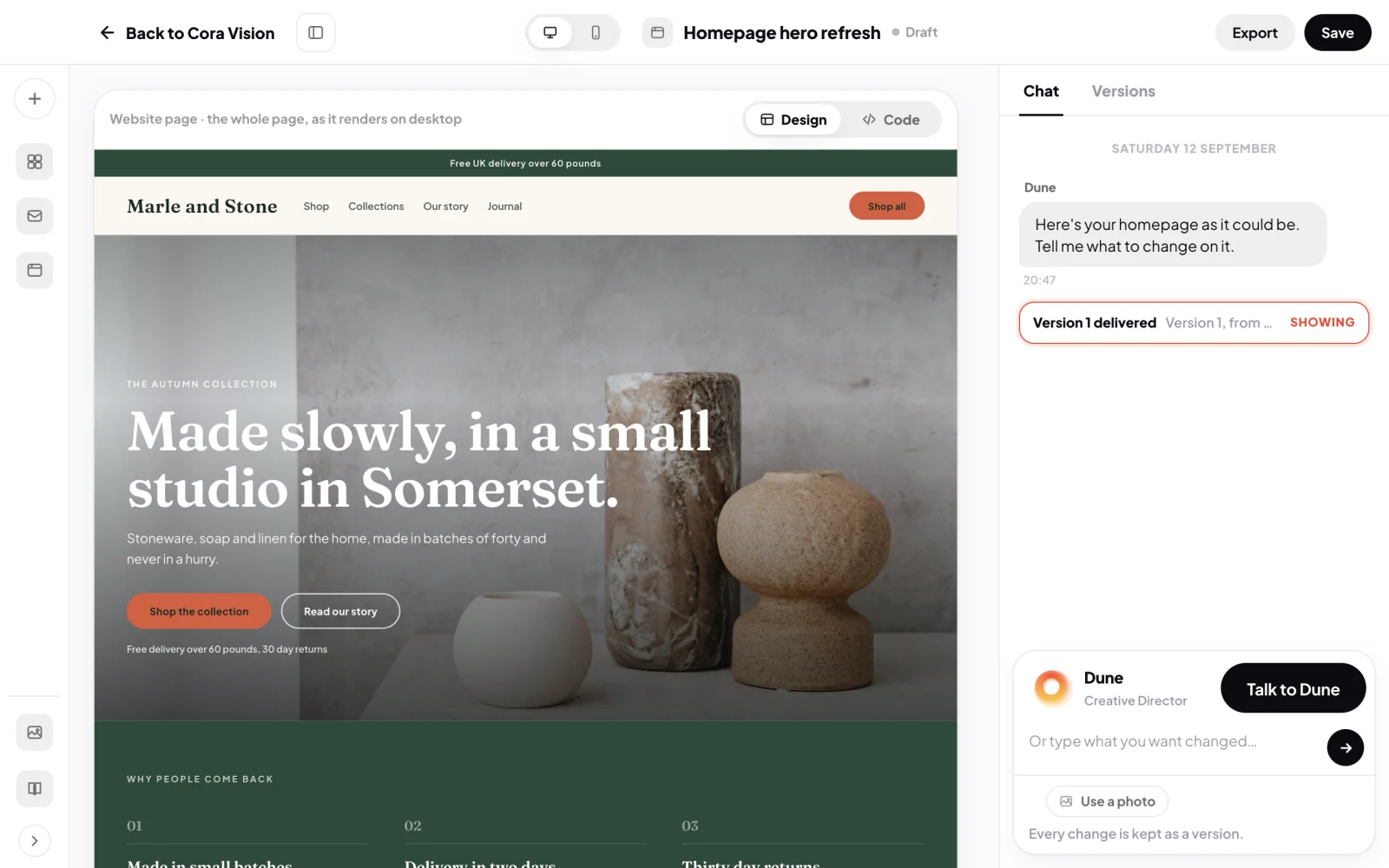Click Talk to Dune button
The height and width of the screenshot is (868, 1389).
click(1293, 689)
